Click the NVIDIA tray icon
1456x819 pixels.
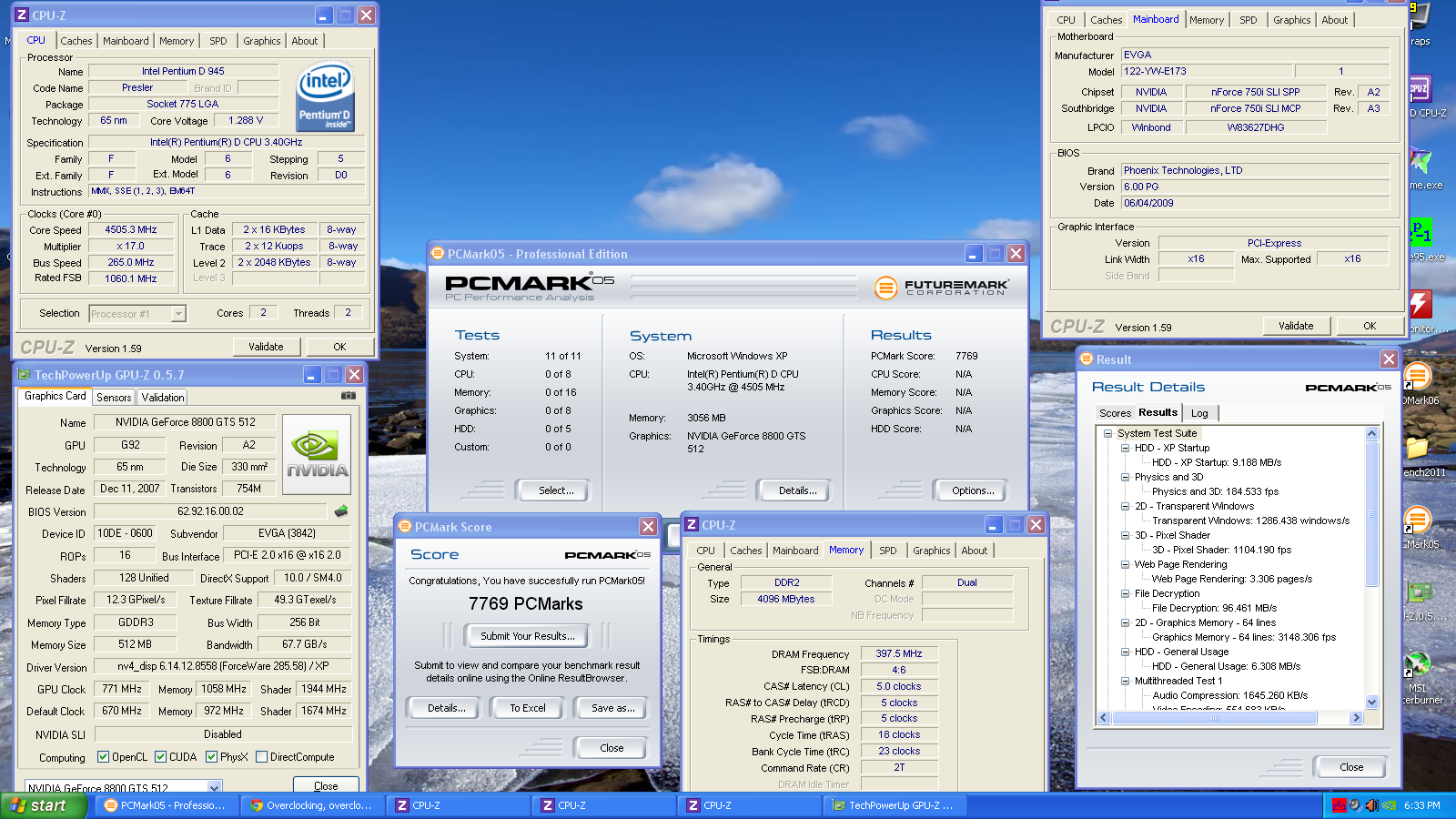(1389, 805)
